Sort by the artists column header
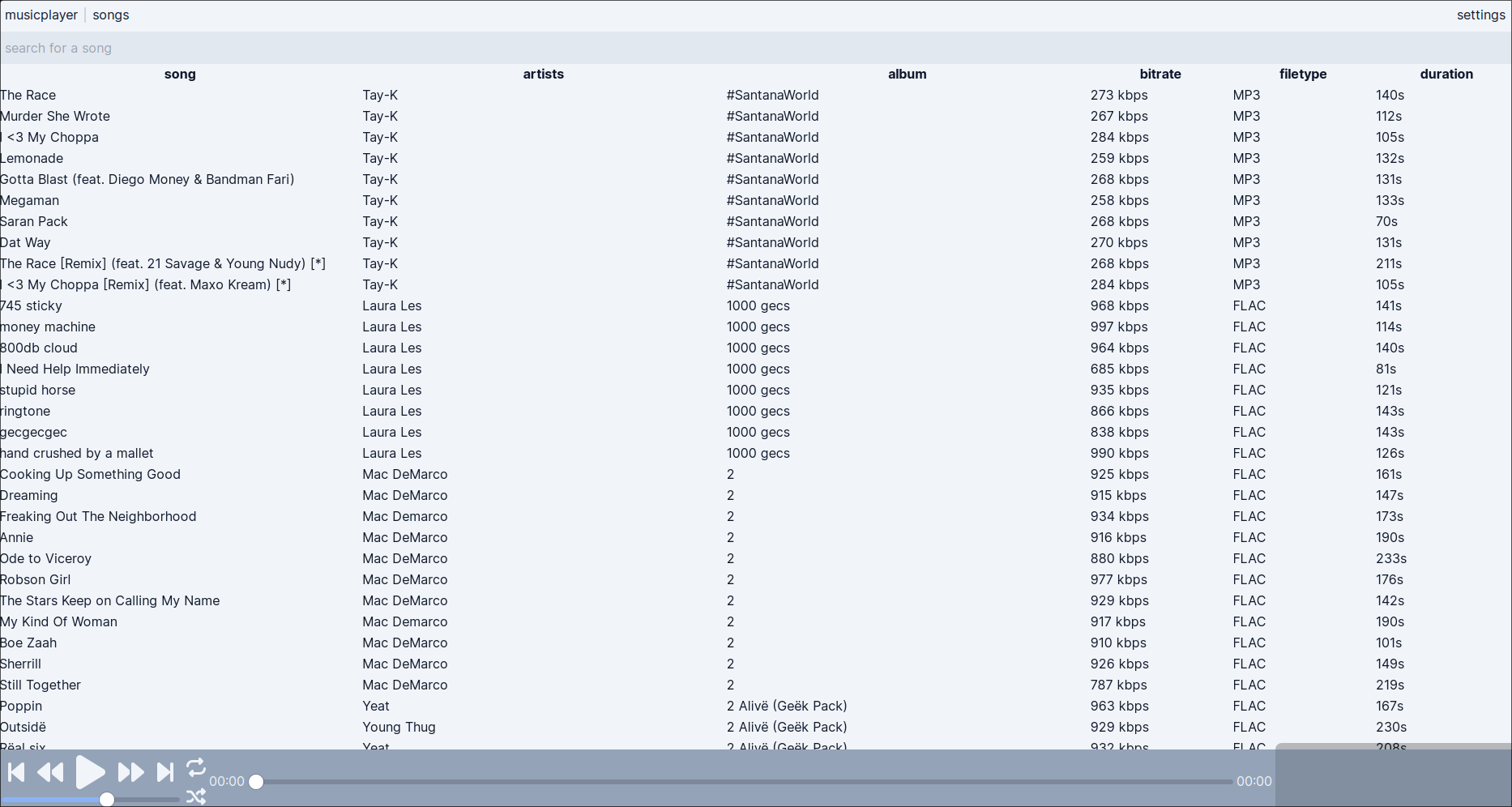 [544, 74]
